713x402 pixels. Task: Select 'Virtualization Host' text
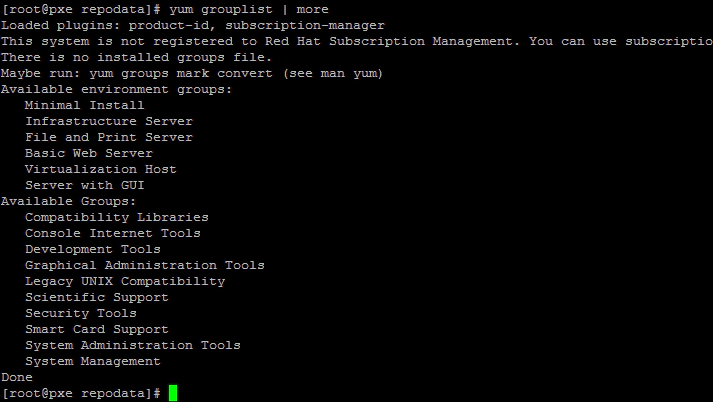click(101, 169)
